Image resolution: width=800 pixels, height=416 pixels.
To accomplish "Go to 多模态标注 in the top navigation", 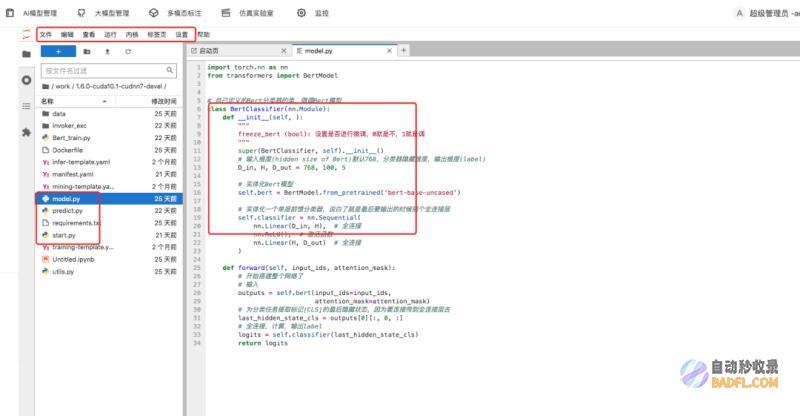I will click(184, 13).
